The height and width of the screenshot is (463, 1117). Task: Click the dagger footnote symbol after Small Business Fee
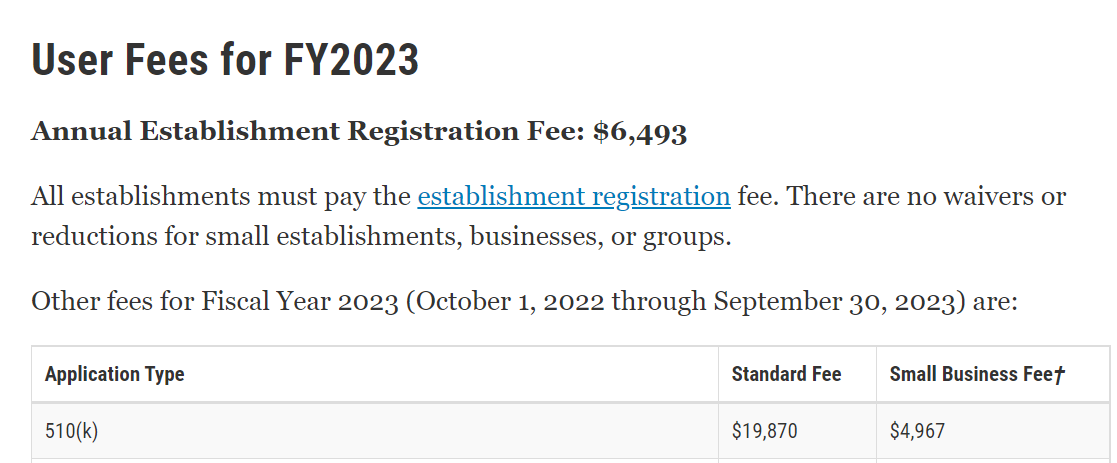coord(1059,375)
